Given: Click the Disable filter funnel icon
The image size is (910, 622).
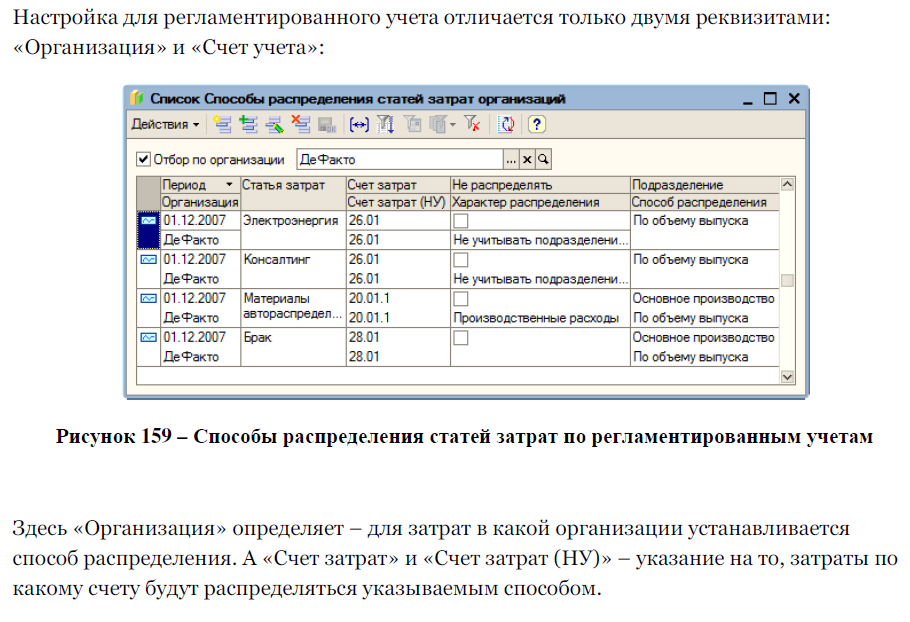Looking at the screenshot, I should pyautogui.click(x=472, y=124).
